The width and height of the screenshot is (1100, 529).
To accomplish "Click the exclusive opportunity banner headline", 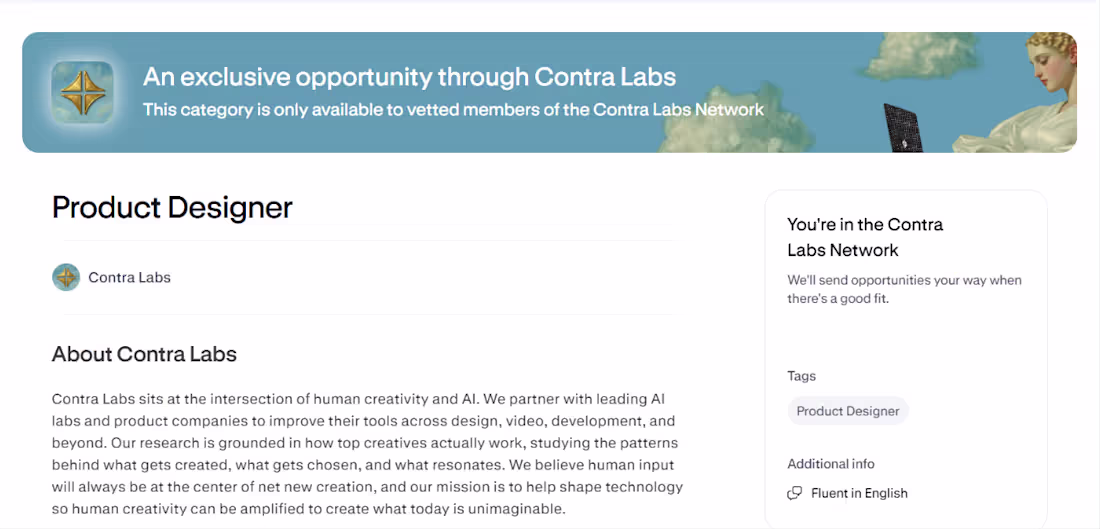I will (409, 76).
